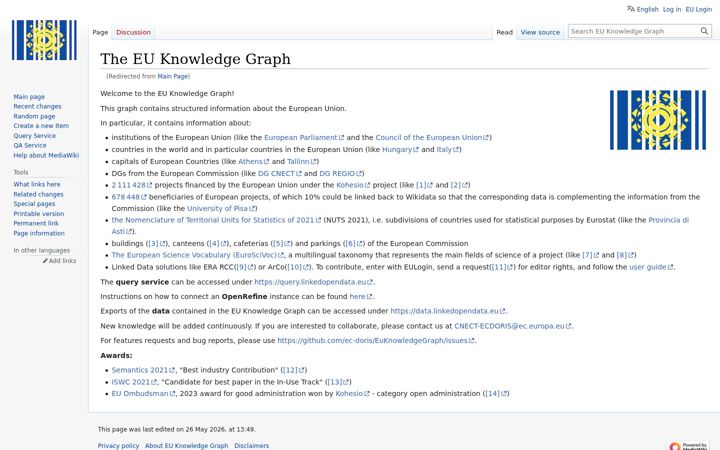Open the Printable version

pyautogui.click(x=39, y=214)
